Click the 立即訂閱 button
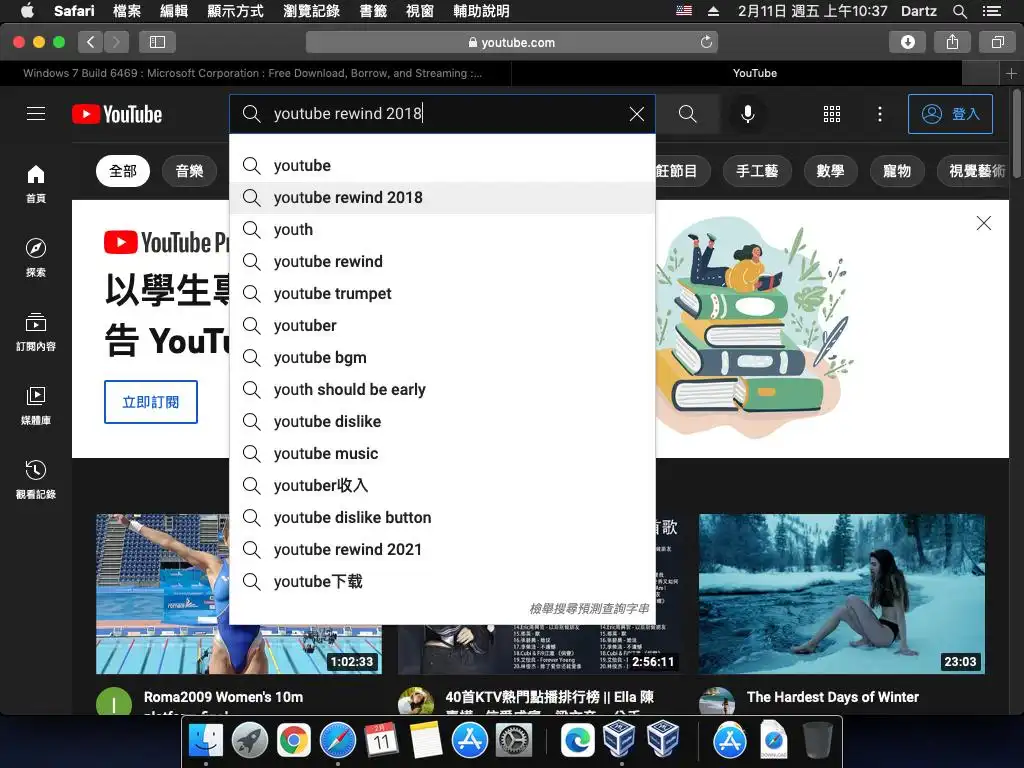1024x768 pixels. [151, 402]
